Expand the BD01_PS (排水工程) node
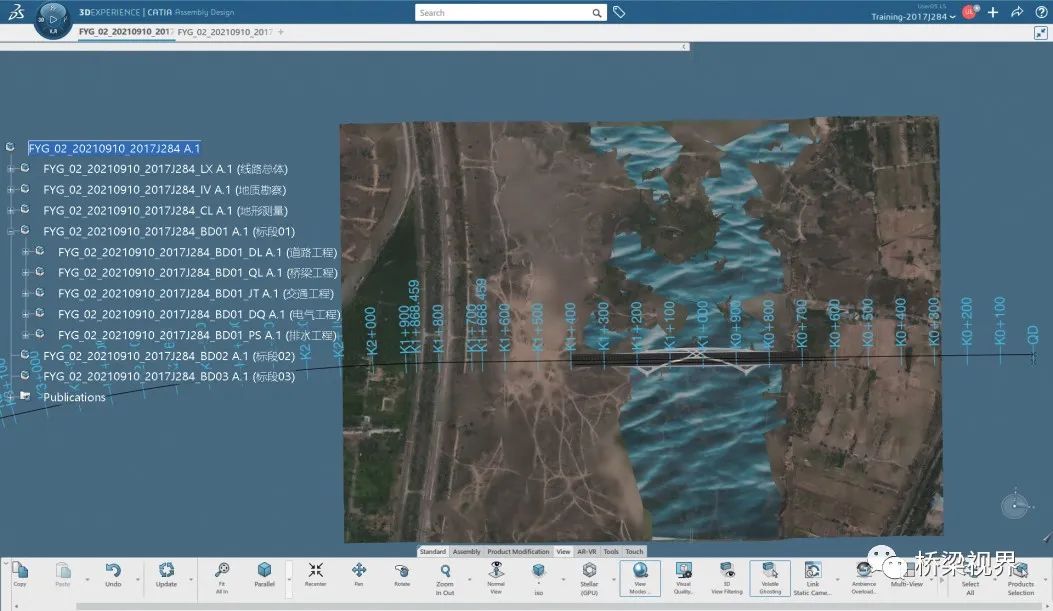The width and height of the screenshot is (1053, 611). pos(26,335)
